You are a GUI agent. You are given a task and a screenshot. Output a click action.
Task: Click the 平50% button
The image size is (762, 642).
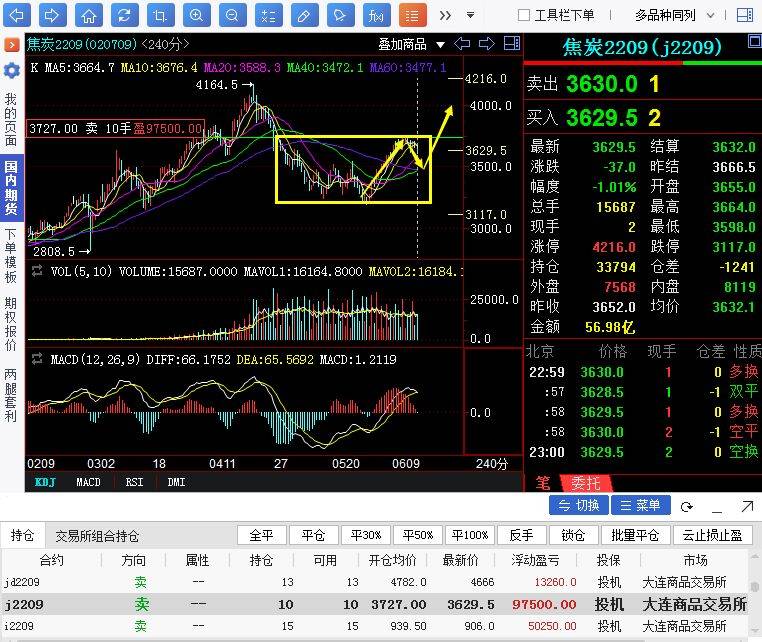[417, 535]
